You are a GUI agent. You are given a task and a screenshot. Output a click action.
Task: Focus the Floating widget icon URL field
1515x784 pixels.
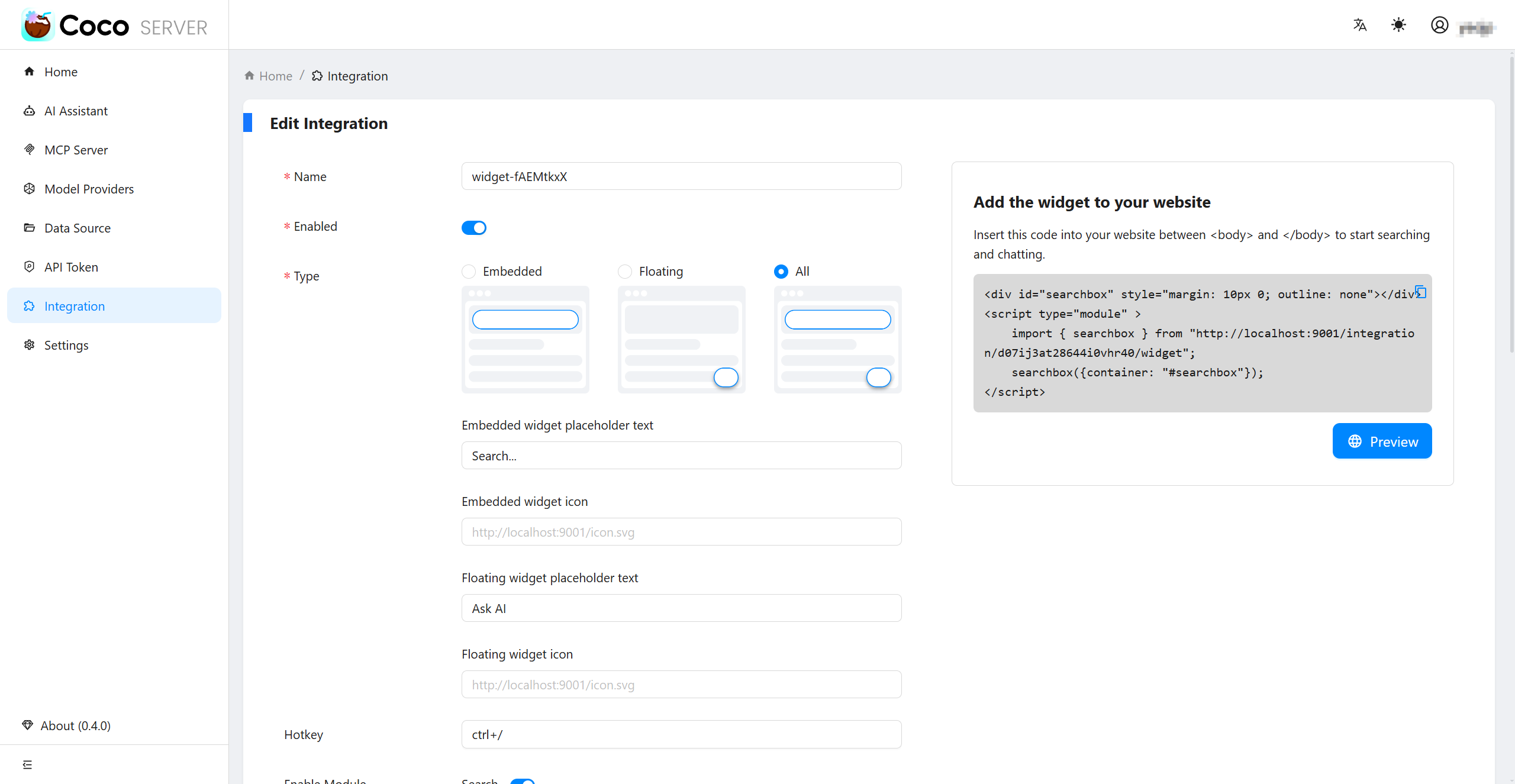click(682, 685)
